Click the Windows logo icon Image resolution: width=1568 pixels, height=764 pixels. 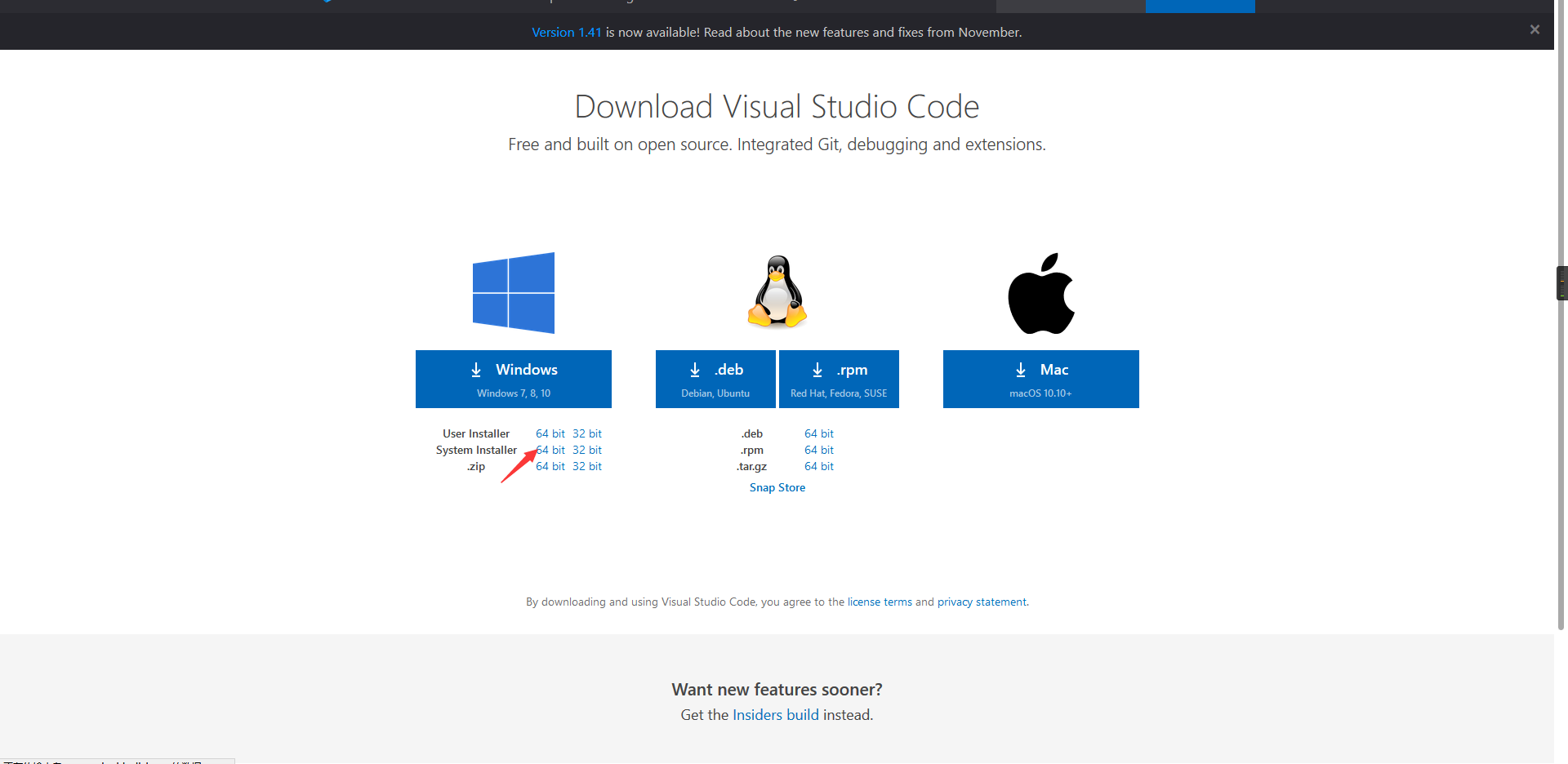[x=513, y=292]
